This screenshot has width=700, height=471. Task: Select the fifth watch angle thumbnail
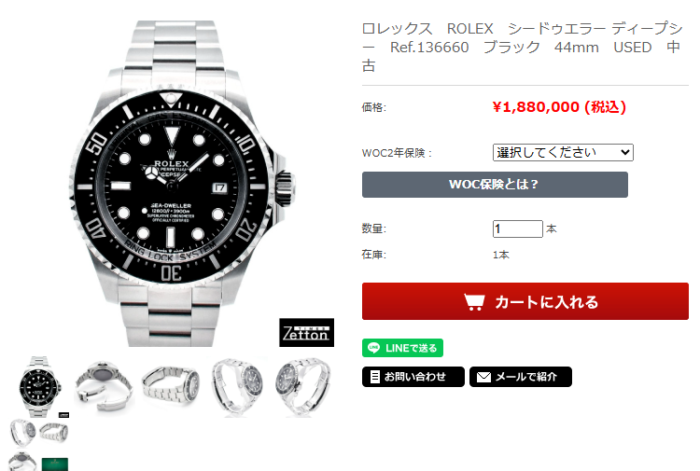click(x=303, y=387)
